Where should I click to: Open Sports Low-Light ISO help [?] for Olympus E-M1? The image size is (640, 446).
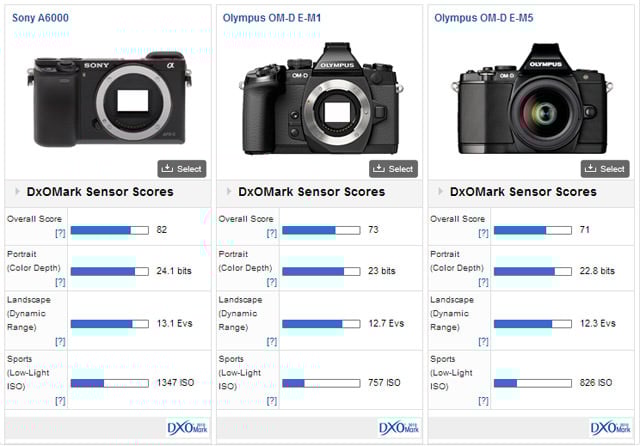[271, 401]
